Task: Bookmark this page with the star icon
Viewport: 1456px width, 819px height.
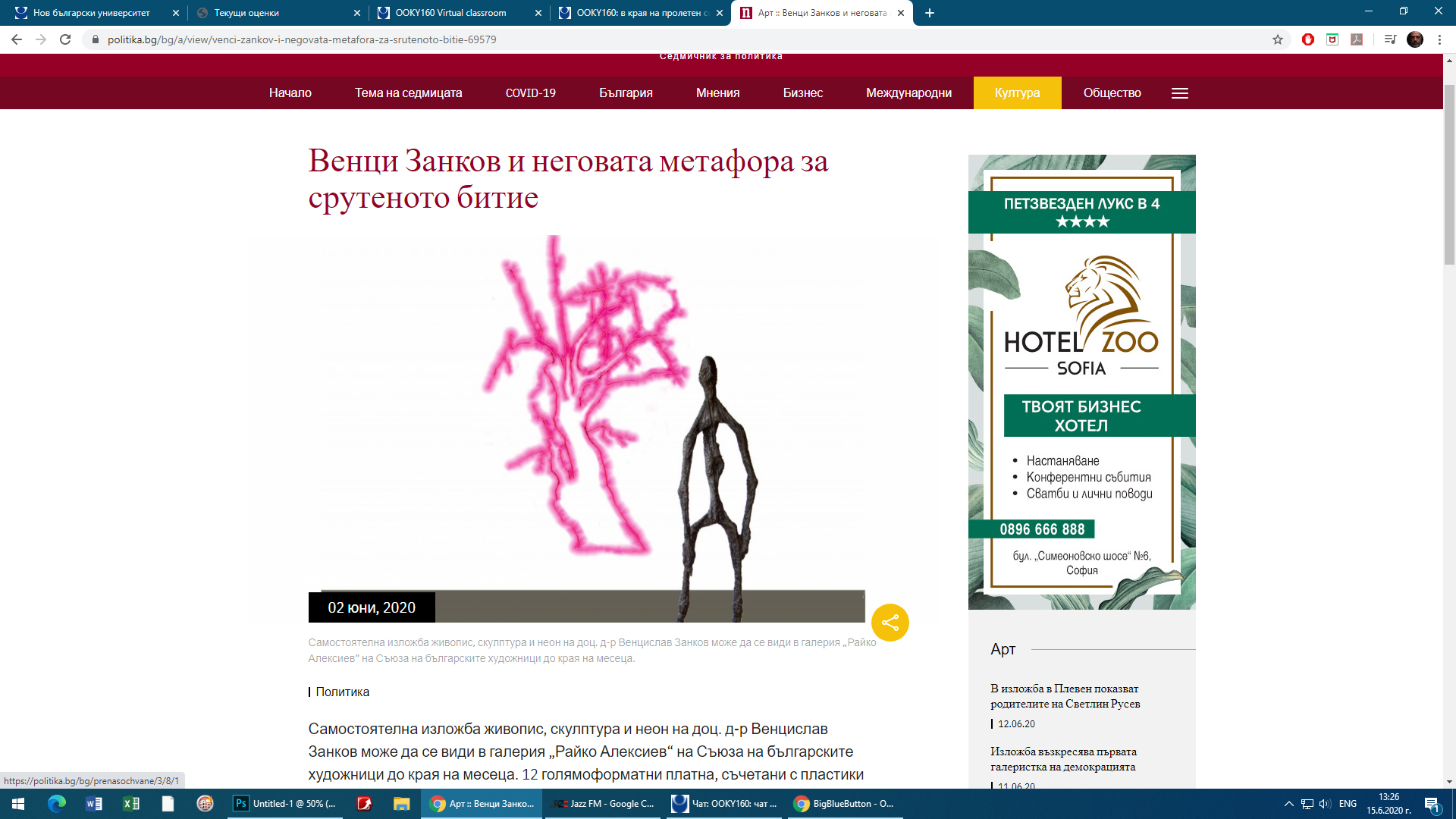Action: point(1278,39)
